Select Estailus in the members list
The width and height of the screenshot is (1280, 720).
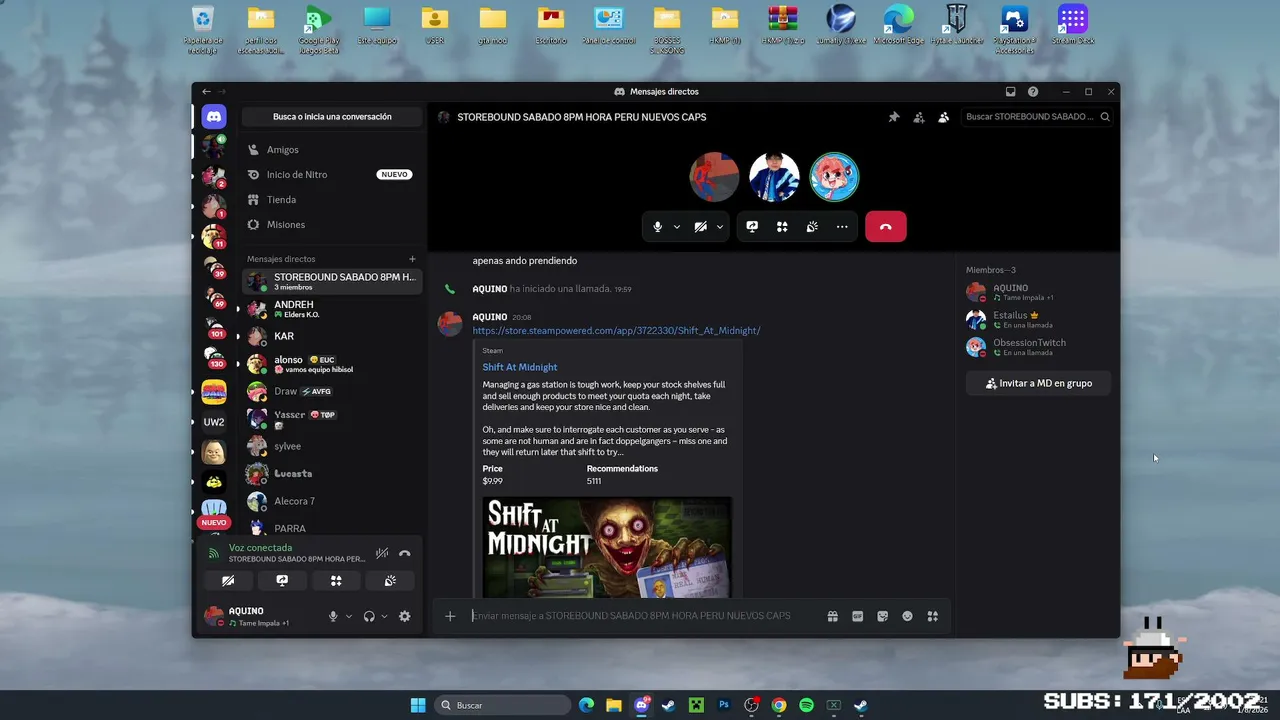tap(1038, 319)
